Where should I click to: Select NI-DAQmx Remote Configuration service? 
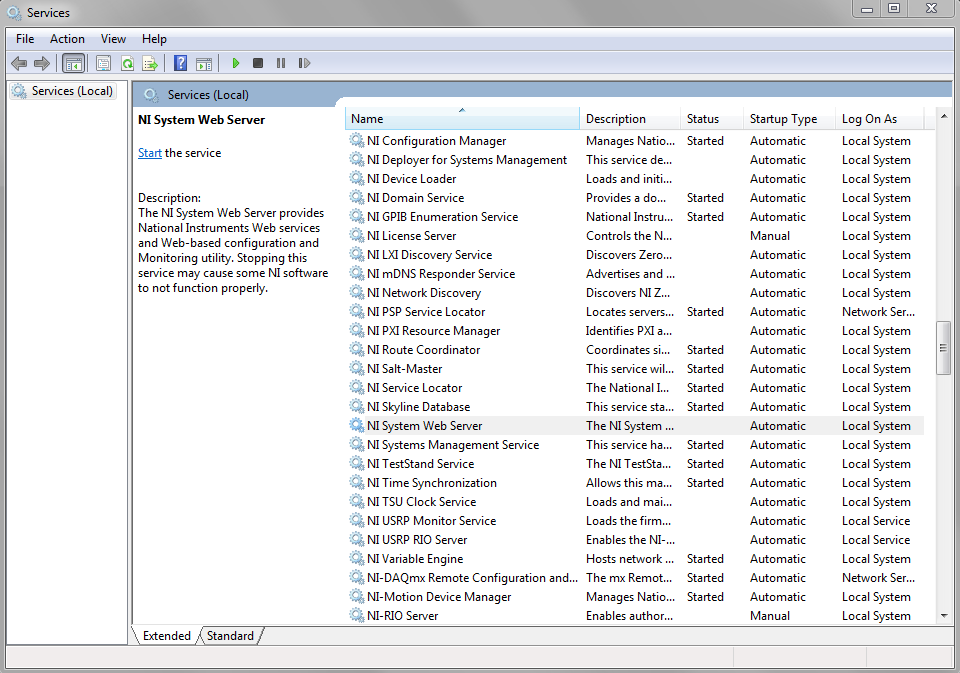pyautogui.click(x=634, y=577)
